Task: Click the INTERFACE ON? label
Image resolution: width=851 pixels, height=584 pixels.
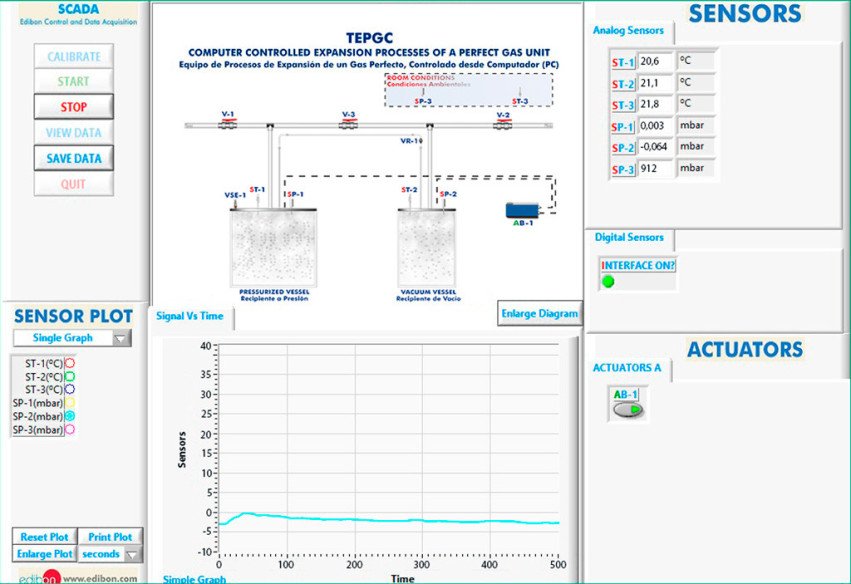Action: (x=638, y=265)
